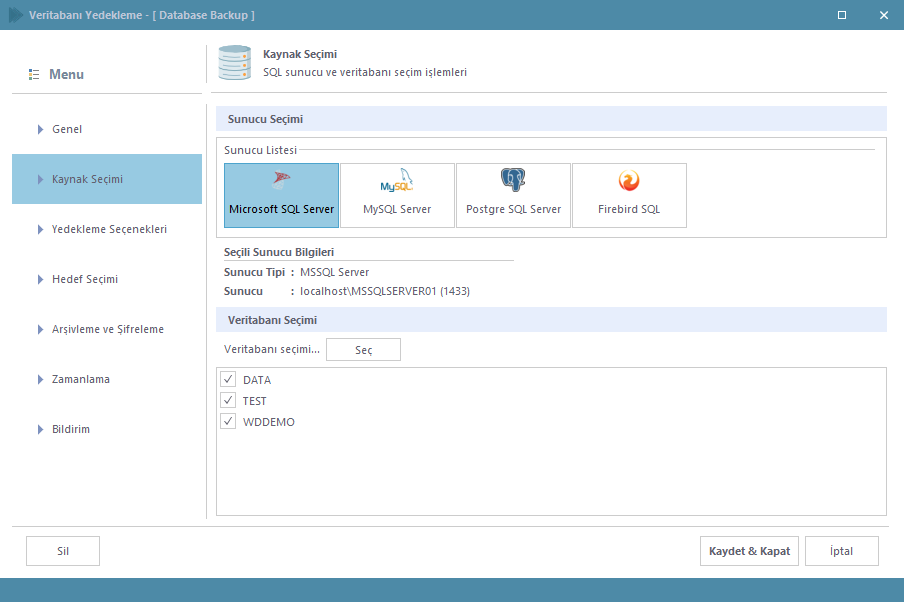This screenshot has width=904, height=602.
Task: Select the Microsoft SQL Server icon
Action: tap(281, 182)
